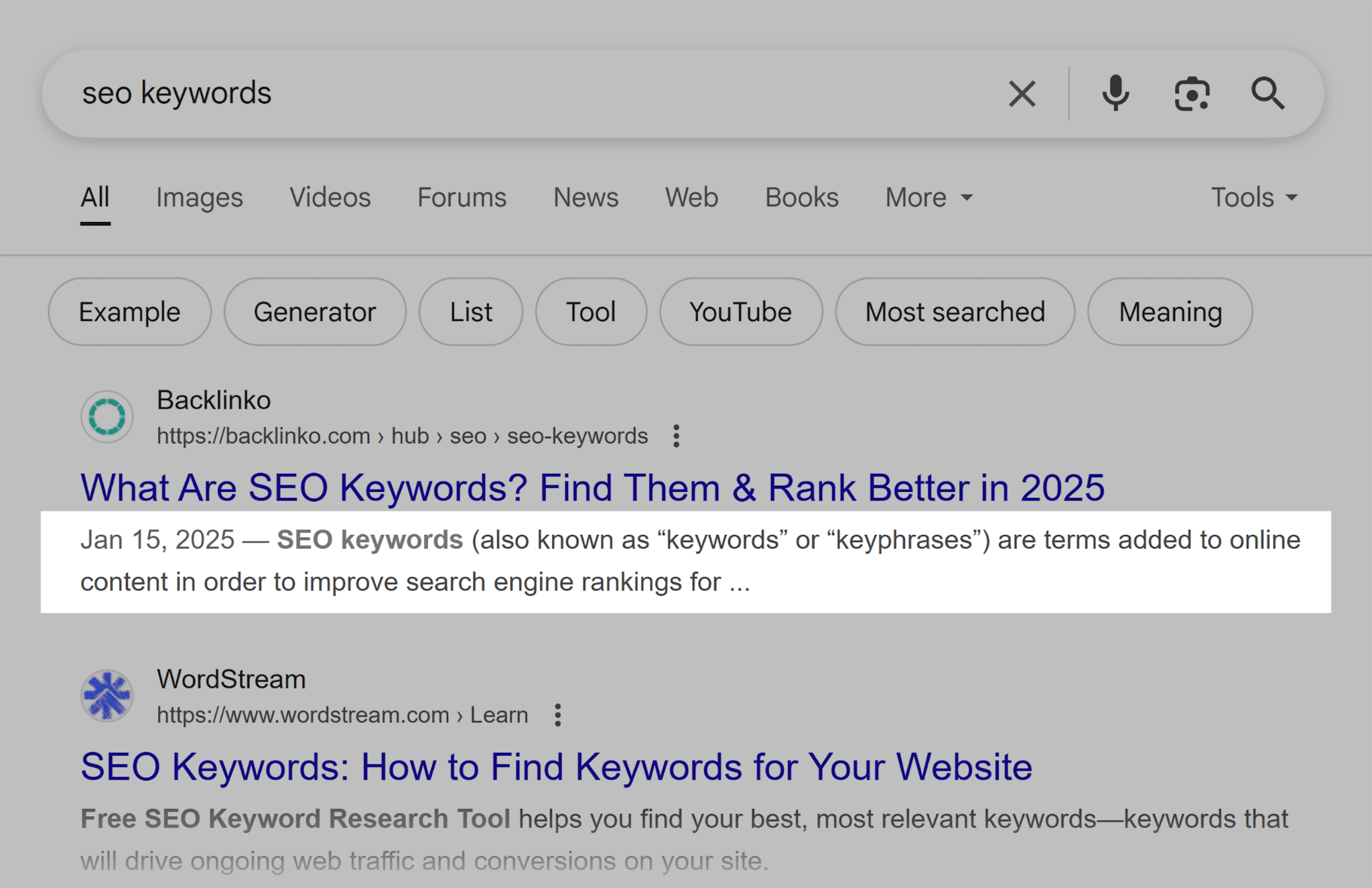Start a voice search with the microphone icon
The image size is (1372, 888).
[x=1115, y=93]
